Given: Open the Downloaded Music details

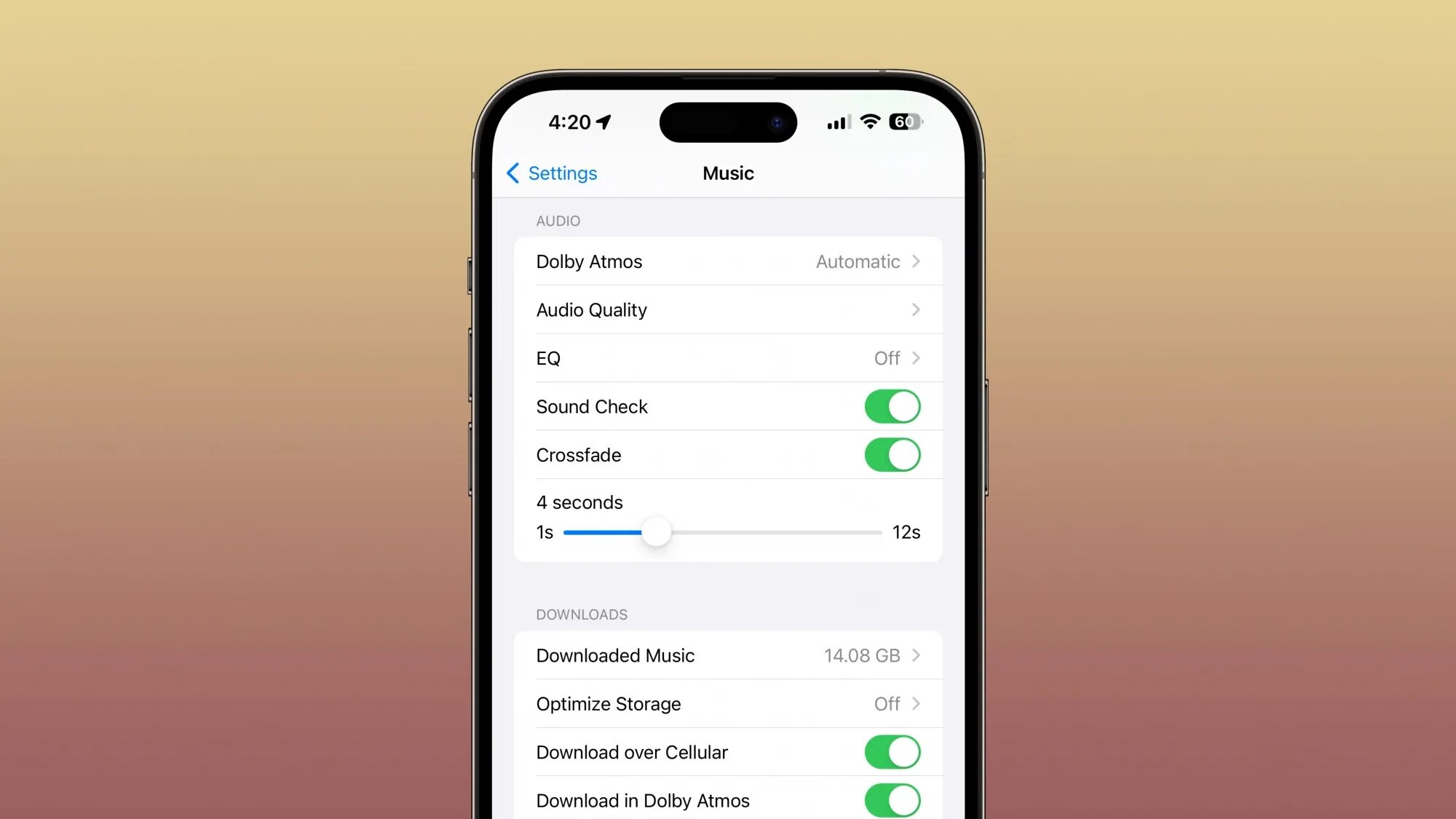Looking at the screenshot, I should point(727,655).
